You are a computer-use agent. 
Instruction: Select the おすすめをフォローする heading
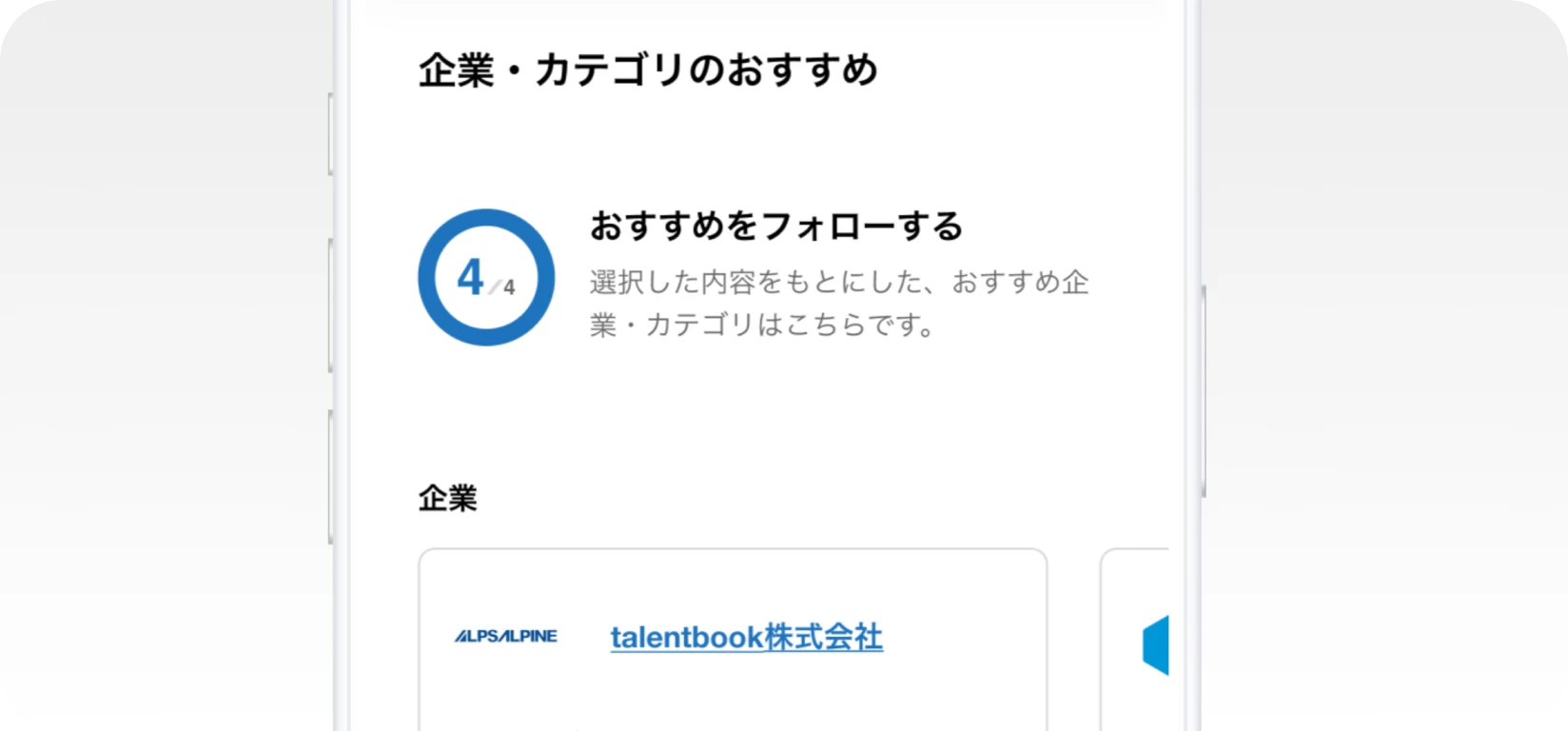776,227
